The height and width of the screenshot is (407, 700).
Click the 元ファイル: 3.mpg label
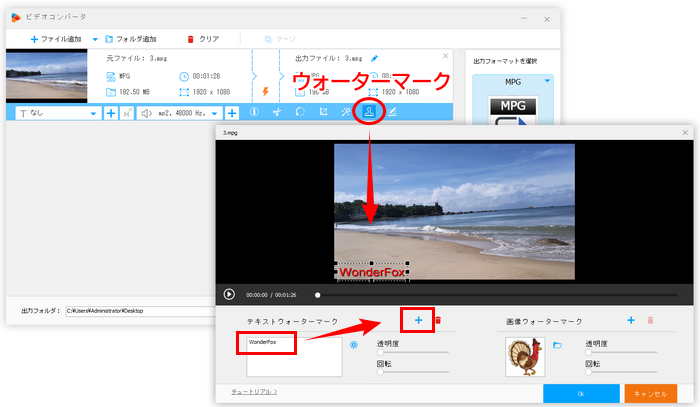(137, 58)
